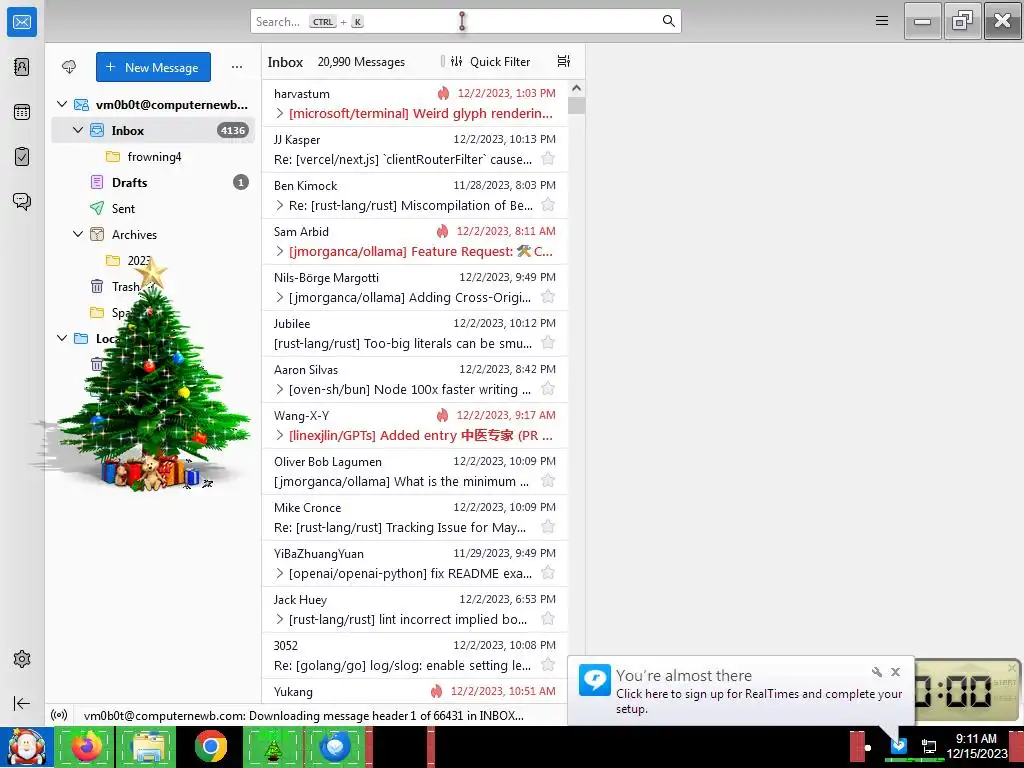The image size is (1024, 768).
Task: Click the Thunderbird taskbar icon
Action: coord(334,746)
